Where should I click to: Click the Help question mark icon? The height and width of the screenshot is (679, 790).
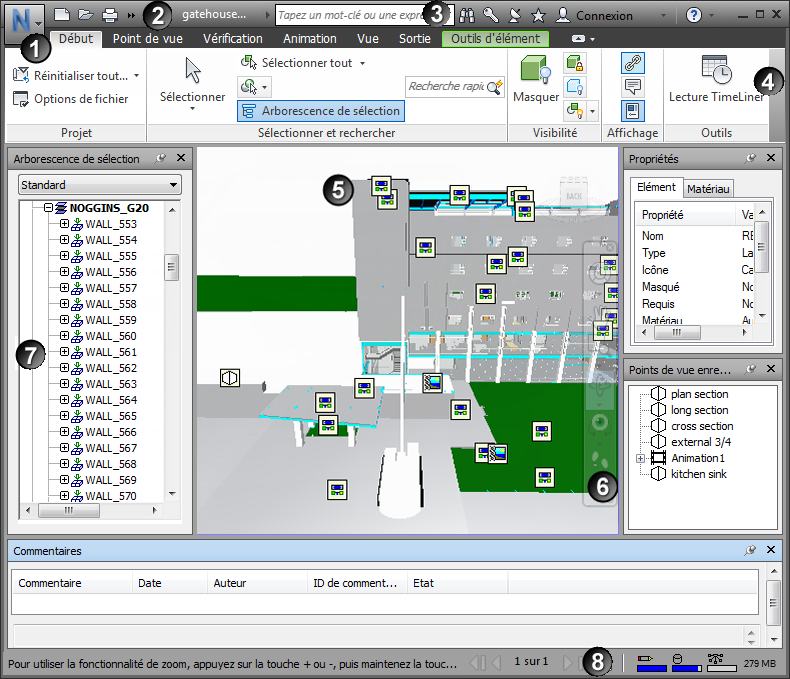coord(694,16)
